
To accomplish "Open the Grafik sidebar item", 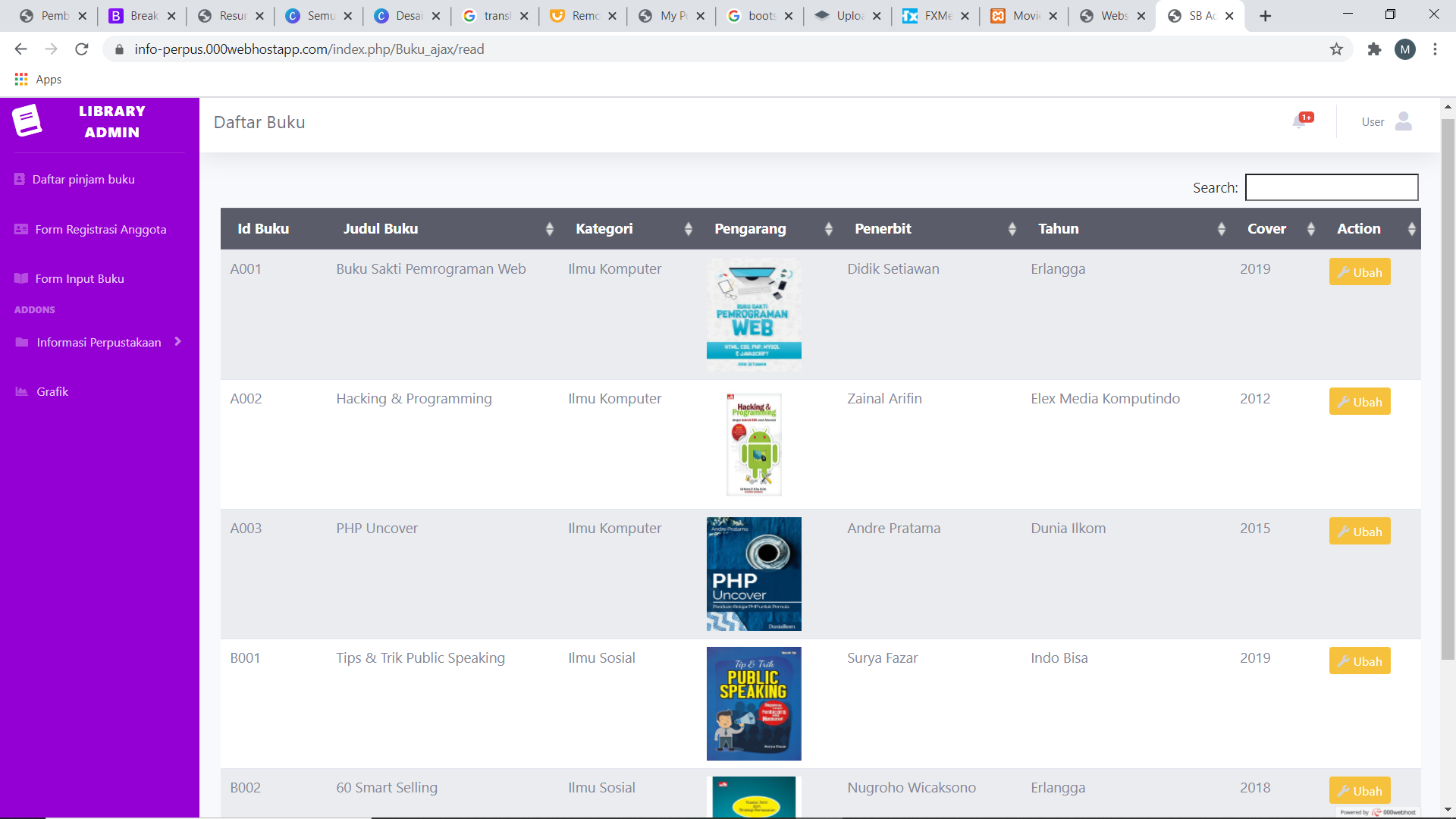I will coord(52,392).
